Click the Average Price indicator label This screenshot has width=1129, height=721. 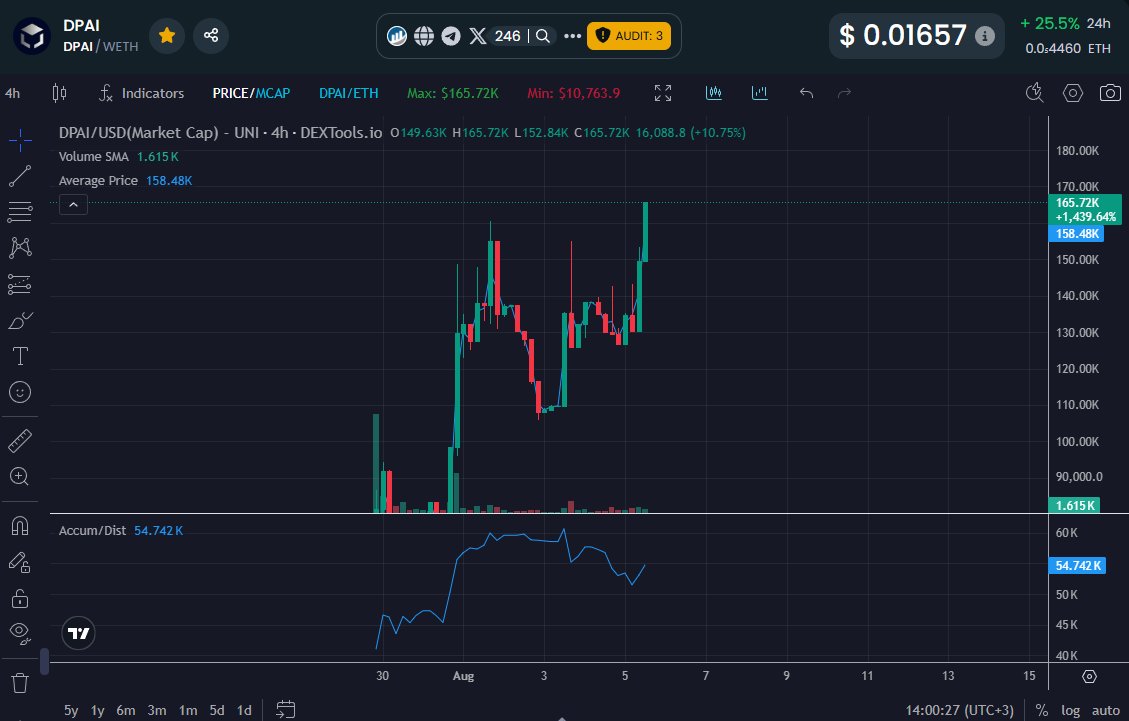98,181
